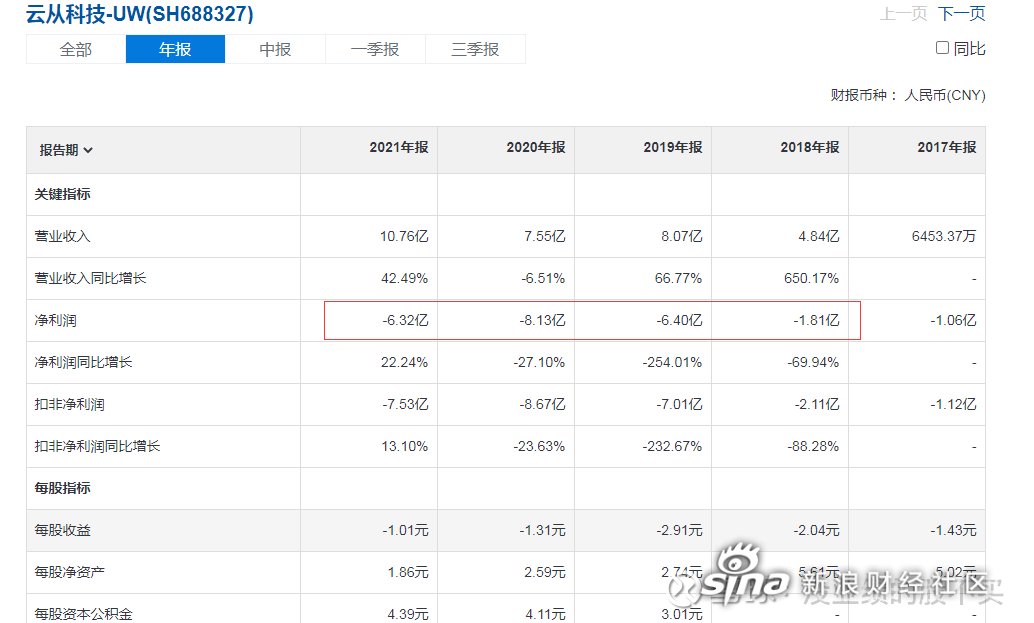Open the 中报 tab

pos(276,49)
